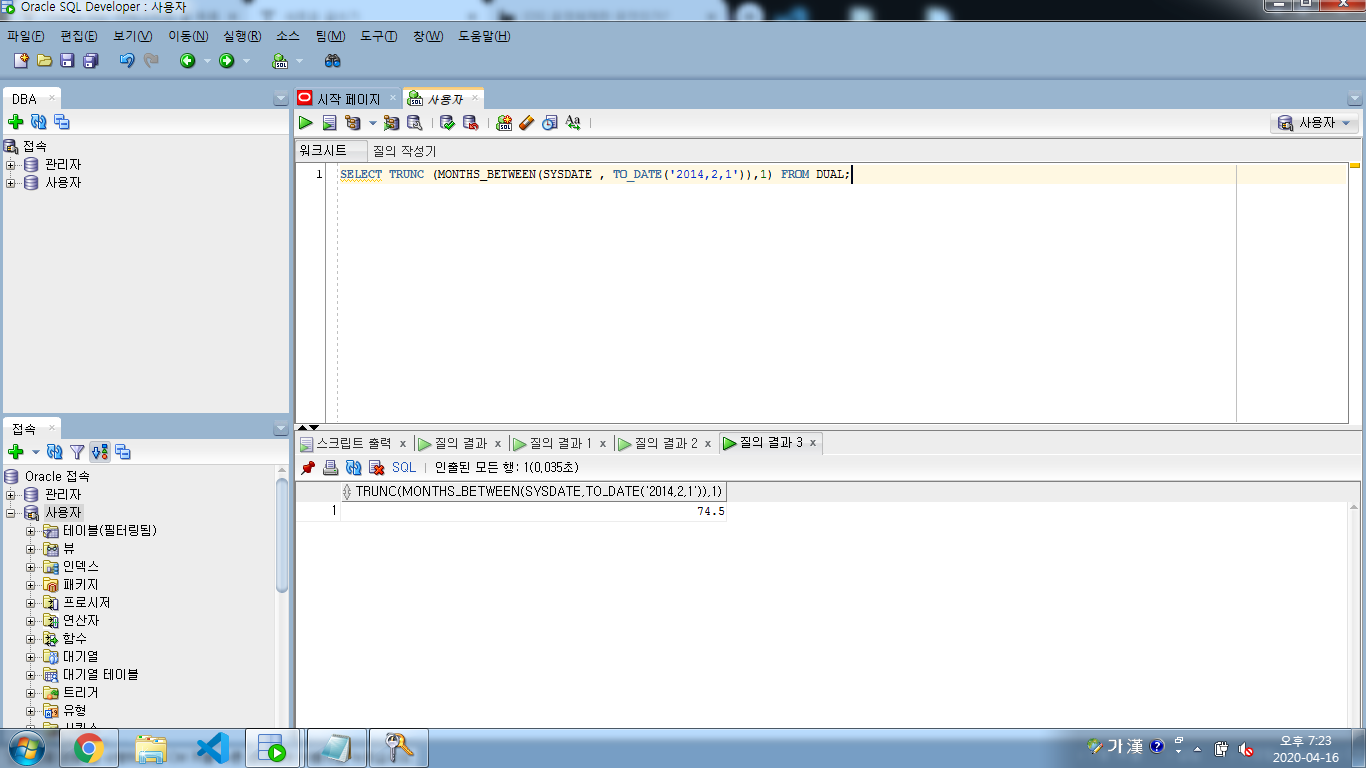Open the Explain Plan dropdown arrow
This screenshot has width=1366, height=768.
[x=372, y=122]
